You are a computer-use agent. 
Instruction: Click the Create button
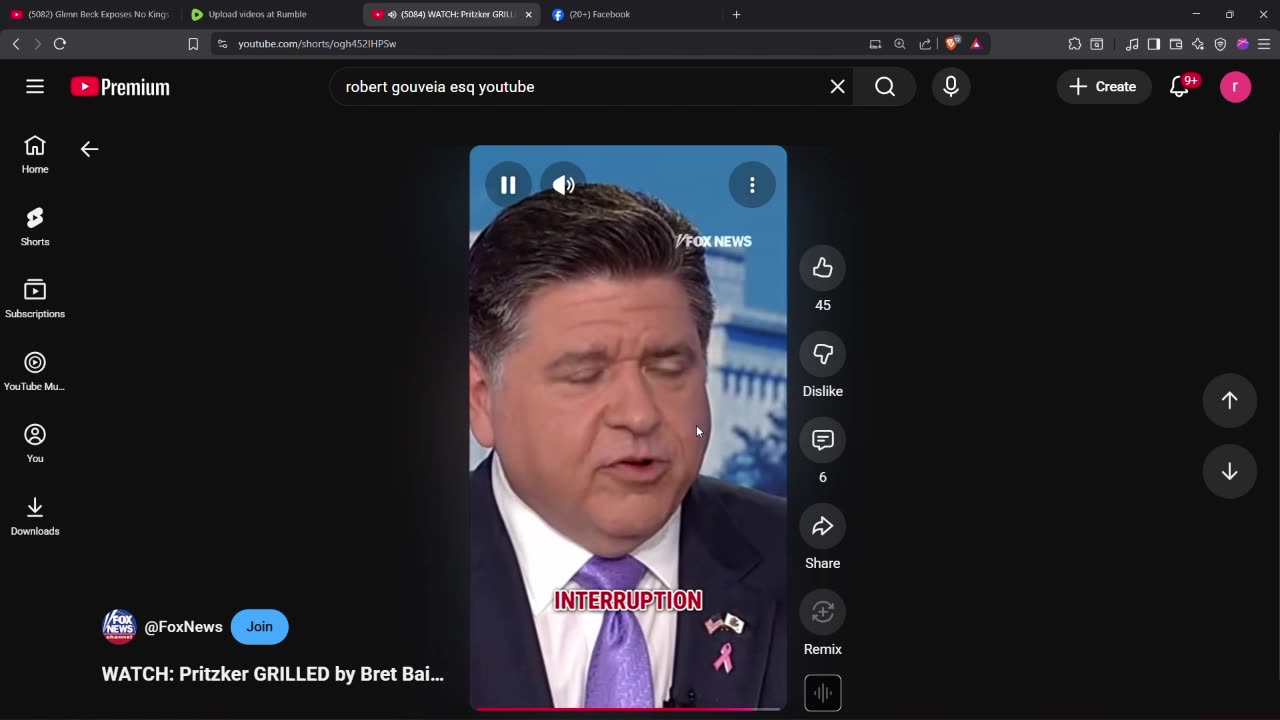(1103, 87)
